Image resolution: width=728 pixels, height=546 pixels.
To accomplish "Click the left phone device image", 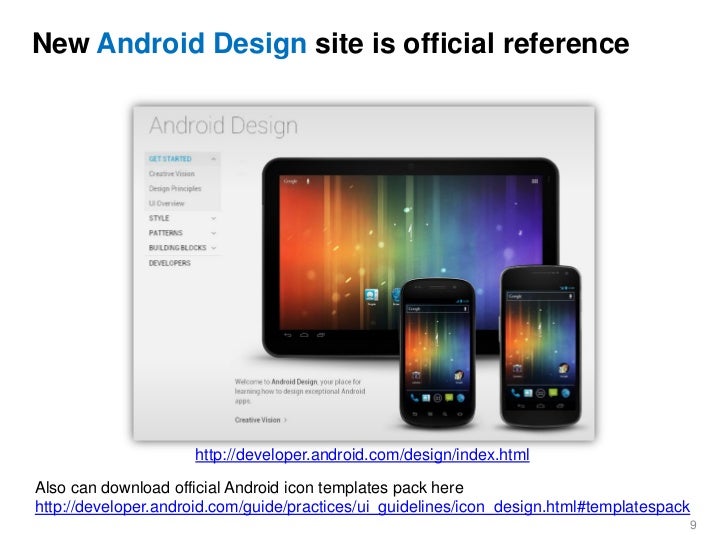I will [x=437, y=353].
